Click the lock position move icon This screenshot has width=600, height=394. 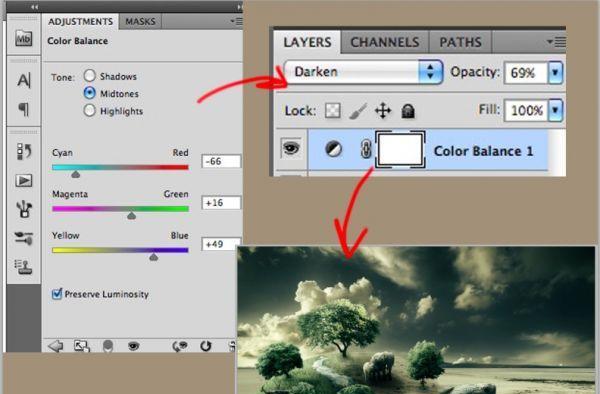[x=383, y=111]
